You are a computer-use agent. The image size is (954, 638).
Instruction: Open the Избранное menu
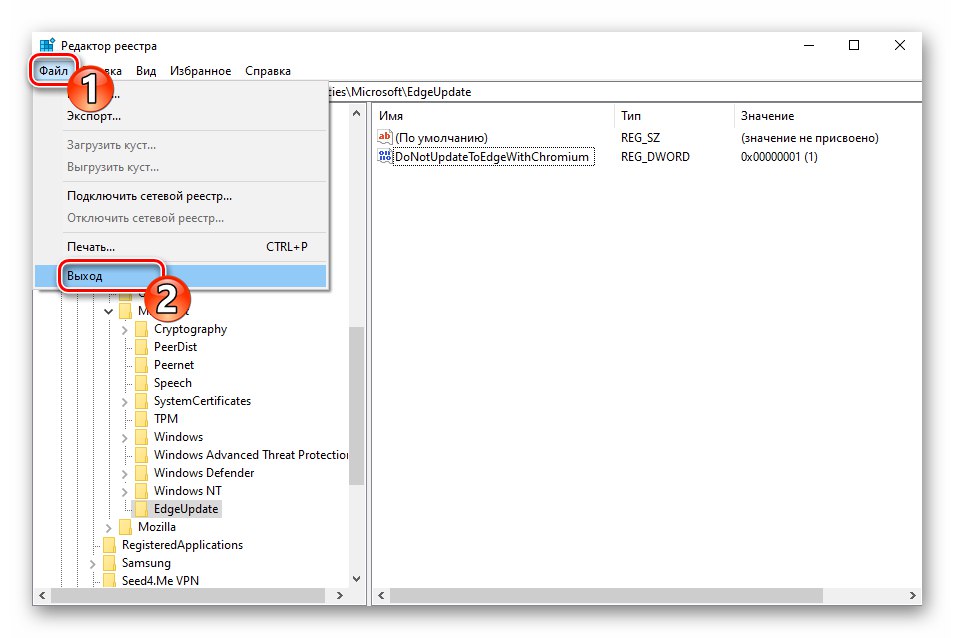(x=200, y=71)
